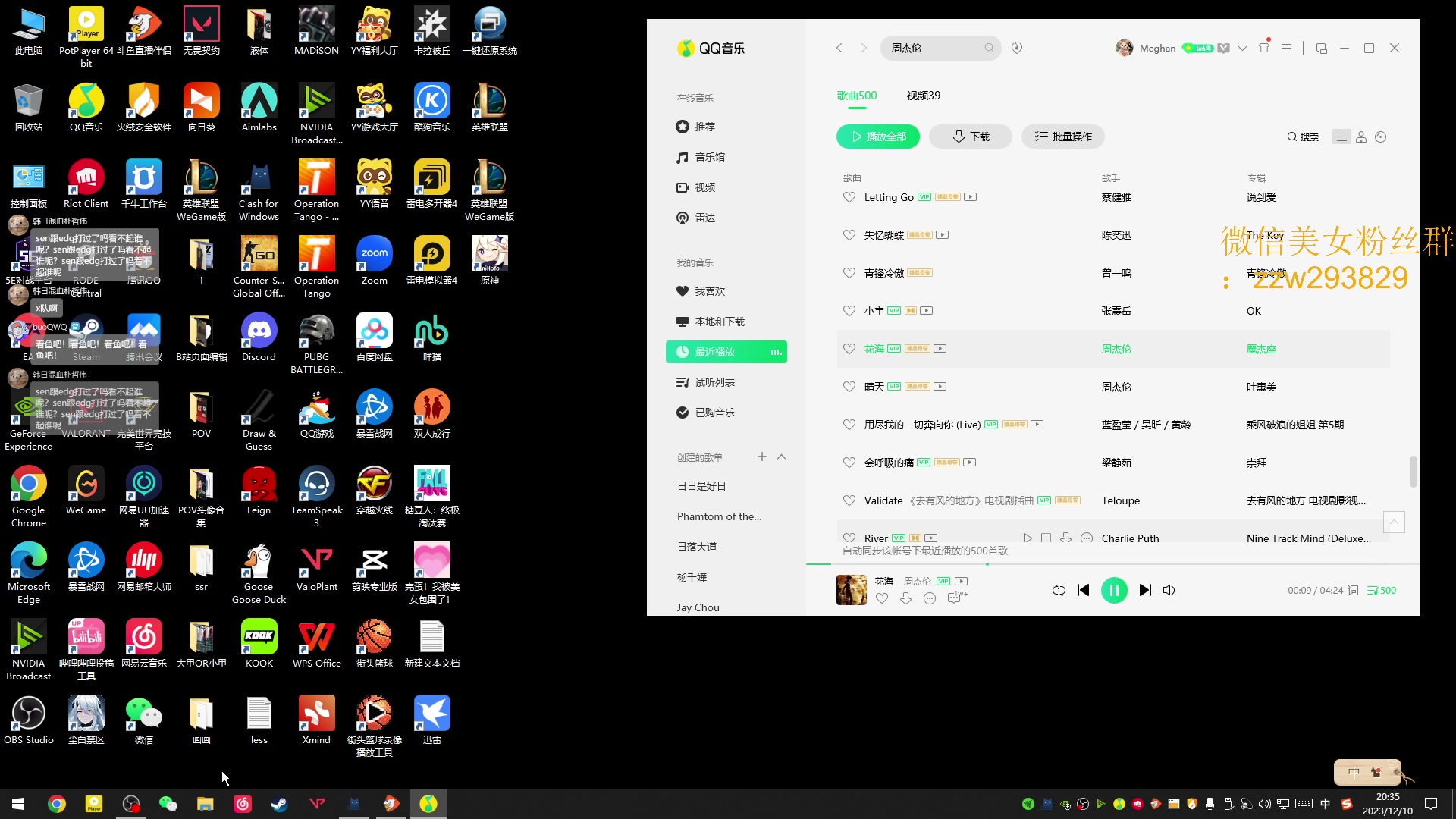1456x819 pixels.
Task: Switch to the 视频39 tab
Action: (x=923, y=96)
